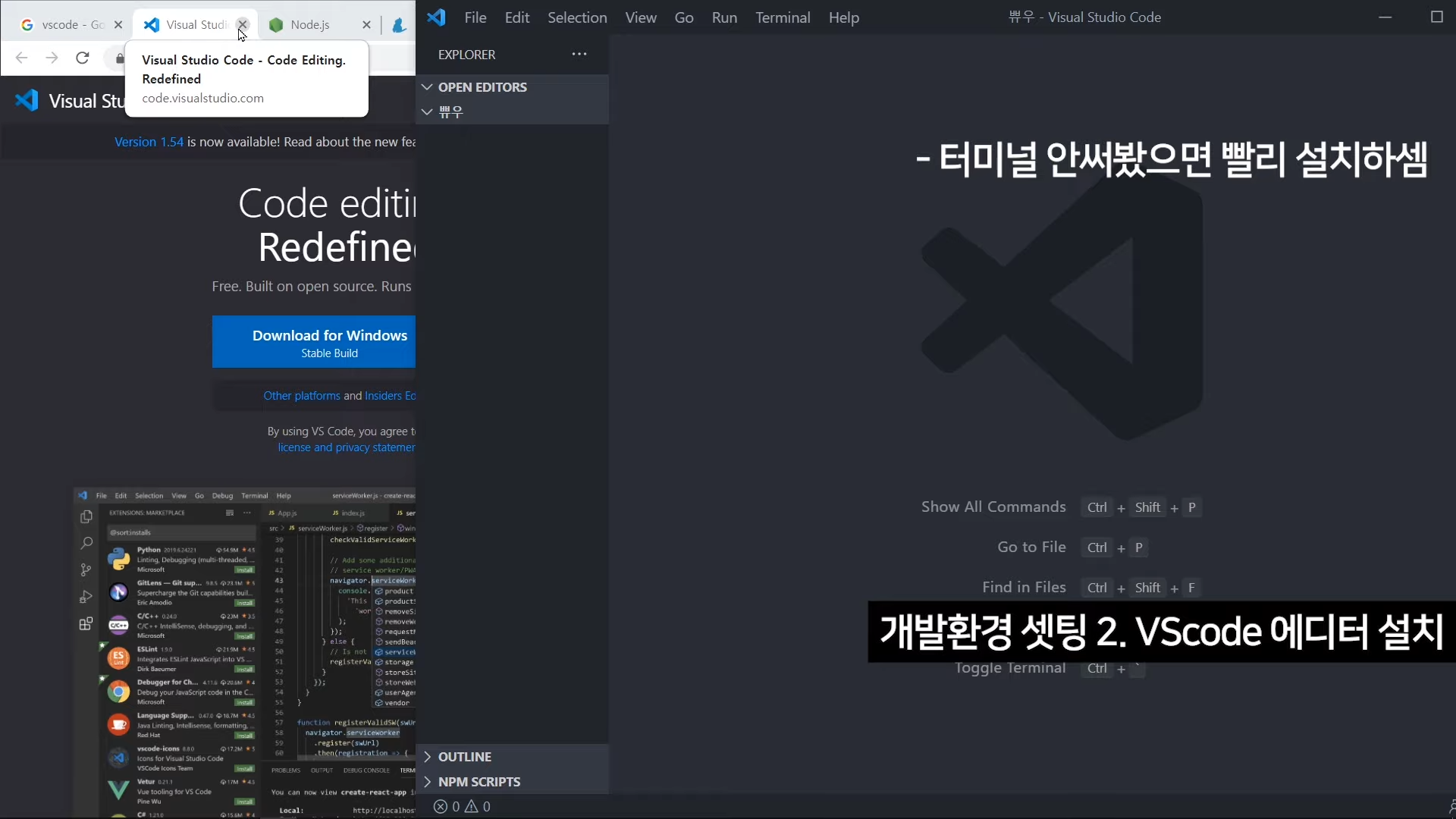The image size is (1456, 819).
Task: Click the forward navigation arrow in browser
Action: coord(52,58)
